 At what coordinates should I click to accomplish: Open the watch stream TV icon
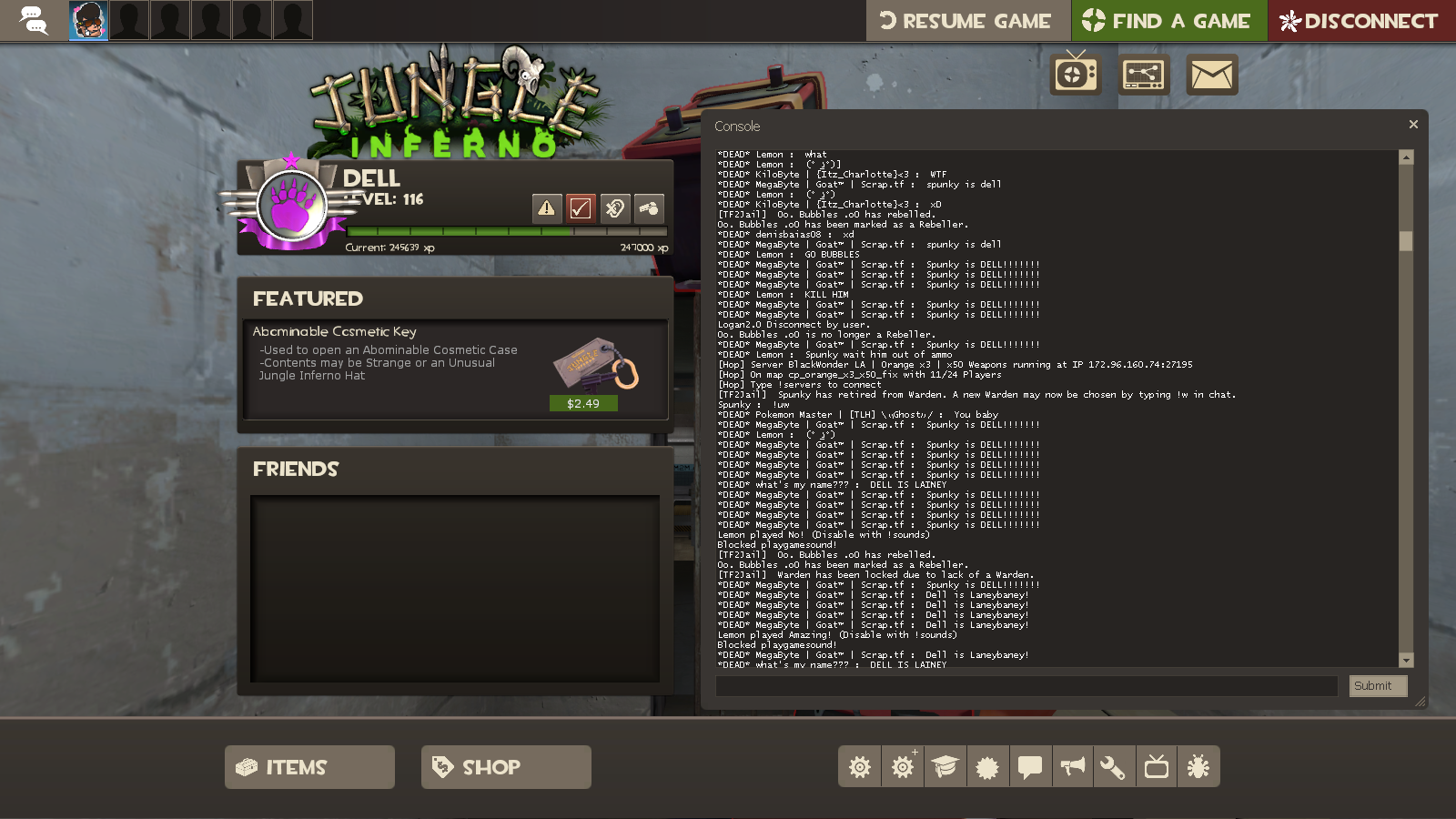point(1076,75)
